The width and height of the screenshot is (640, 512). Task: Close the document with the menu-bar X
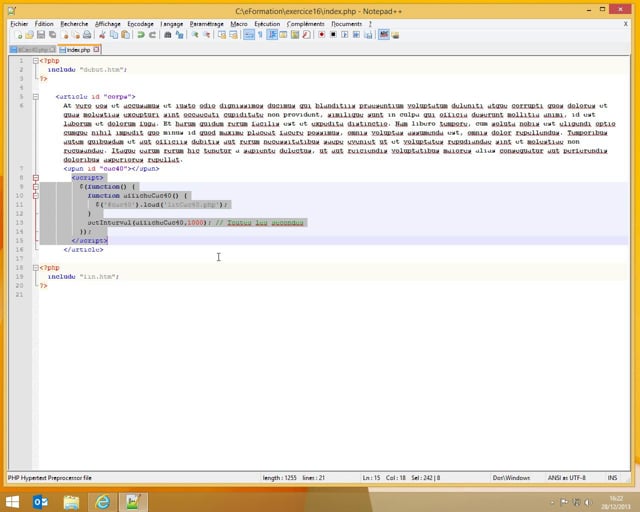(625, 24)
